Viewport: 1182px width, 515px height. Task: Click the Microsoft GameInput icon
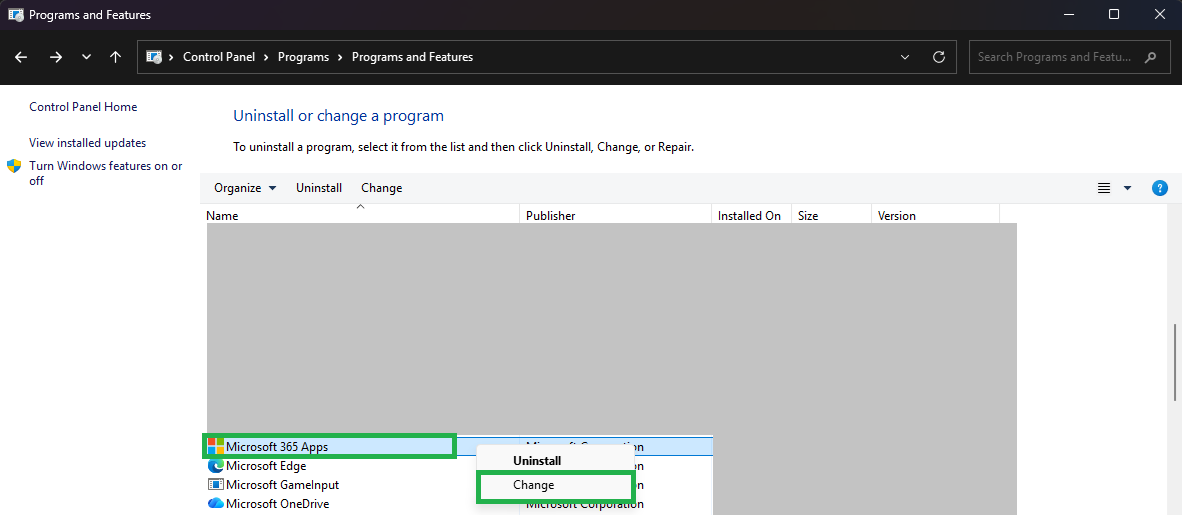pos(216,485)
